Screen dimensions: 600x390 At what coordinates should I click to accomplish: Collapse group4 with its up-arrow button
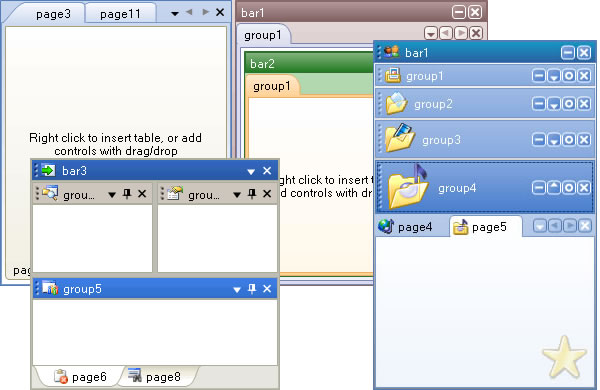coord(554,188)
